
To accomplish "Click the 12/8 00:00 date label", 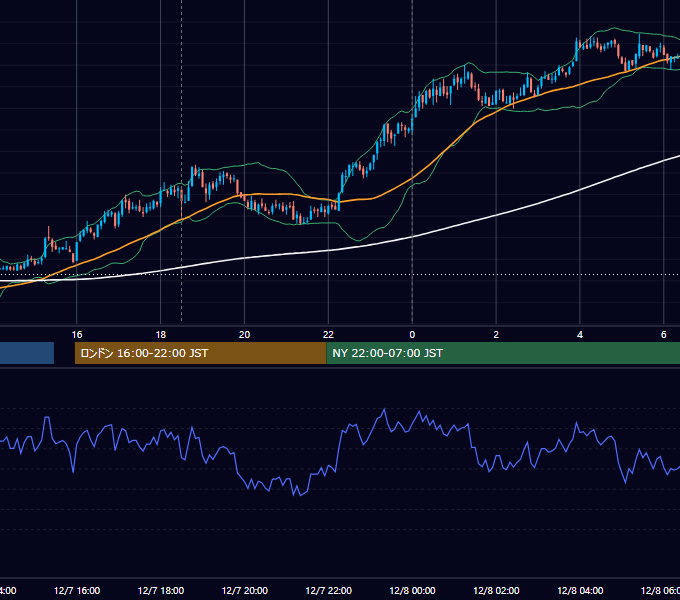I will pos(412,590).
